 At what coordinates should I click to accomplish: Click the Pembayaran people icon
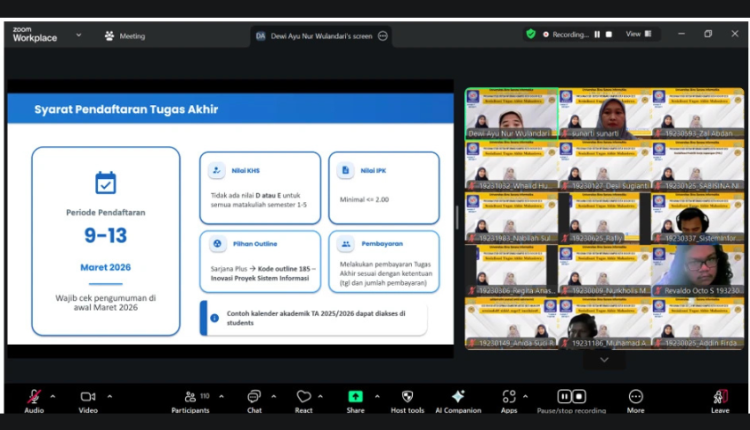click(x=345, y=243)
